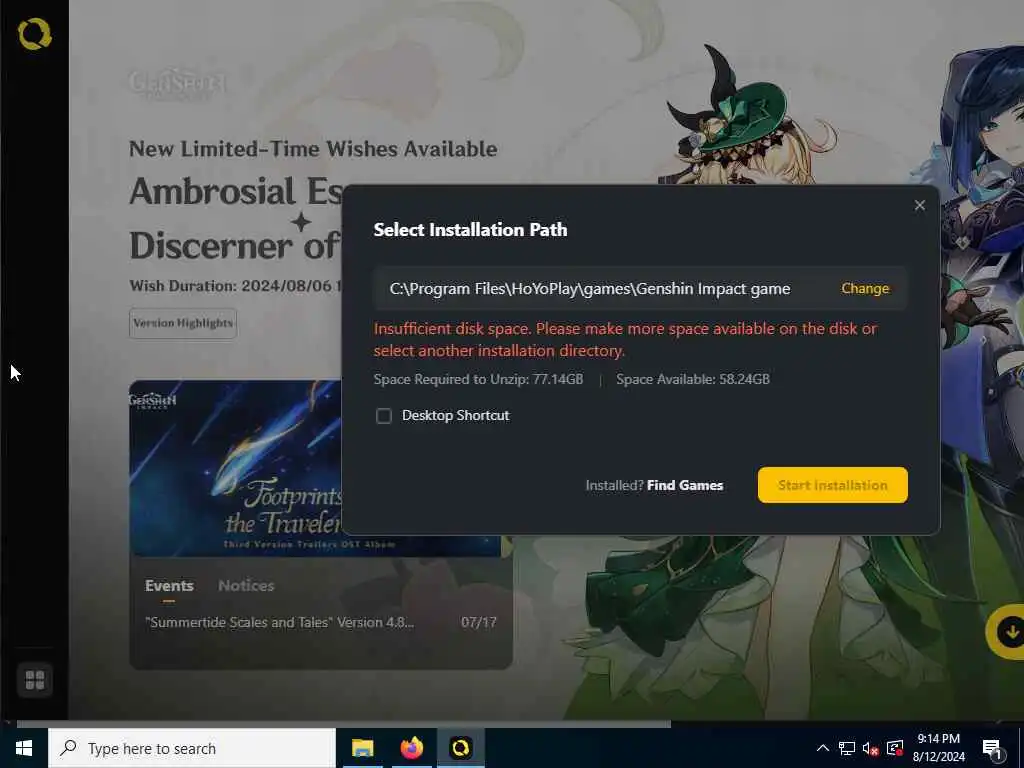Click the Type here to search box
The width and height of the screenshot is (1024, 768).
coord(192,748)
